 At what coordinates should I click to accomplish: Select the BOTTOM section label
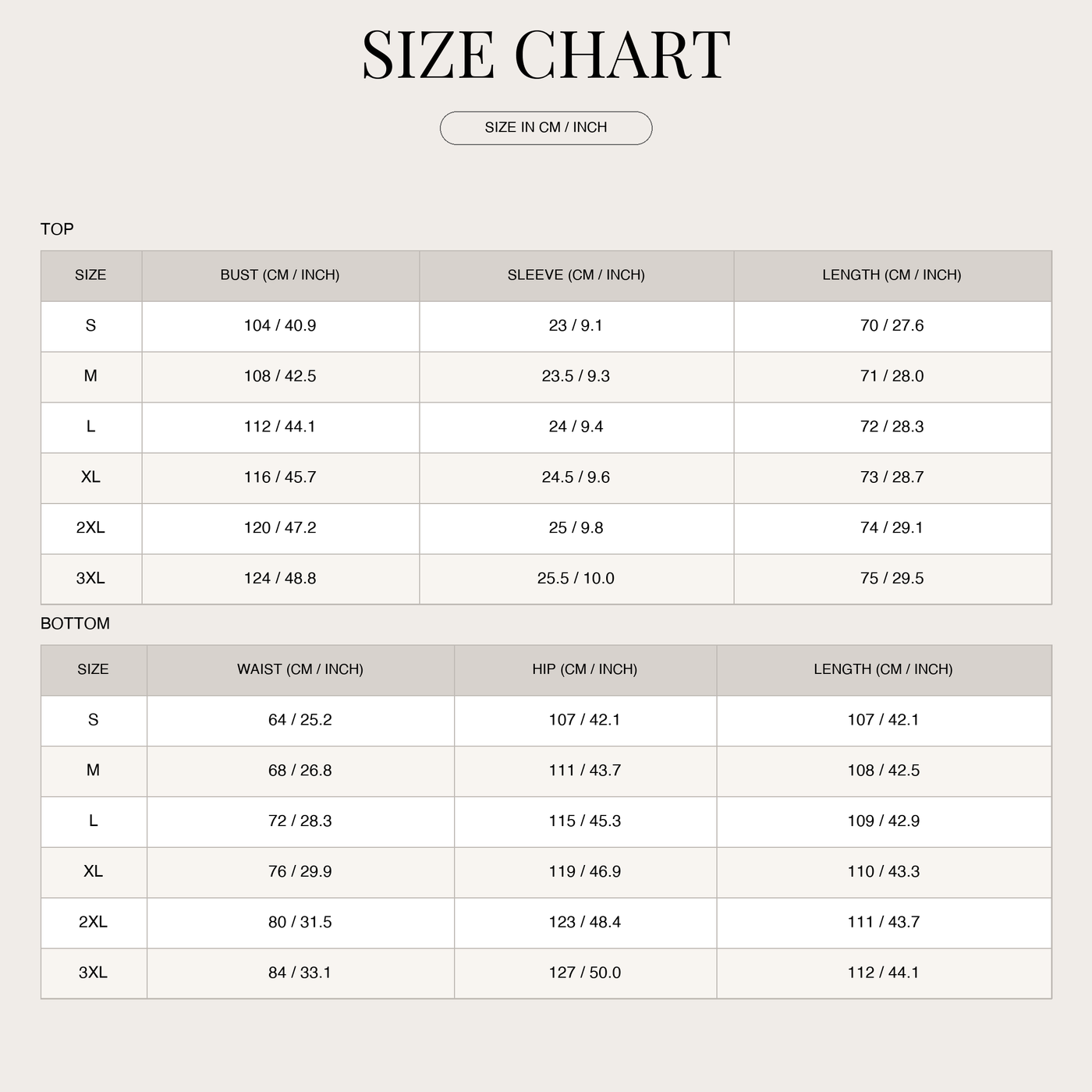(75, 624)
